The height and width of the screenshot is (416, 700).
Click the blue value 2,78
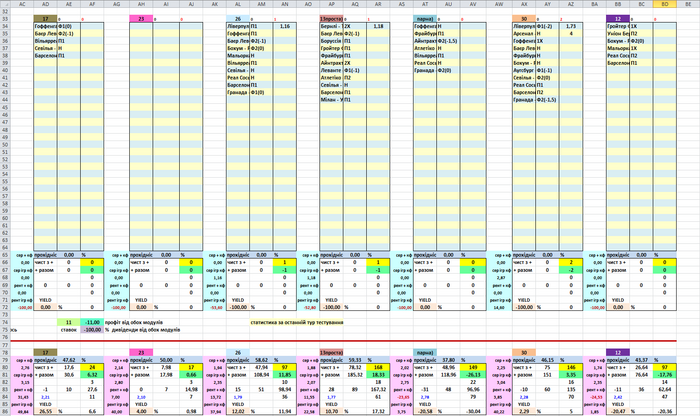point(425,397)
